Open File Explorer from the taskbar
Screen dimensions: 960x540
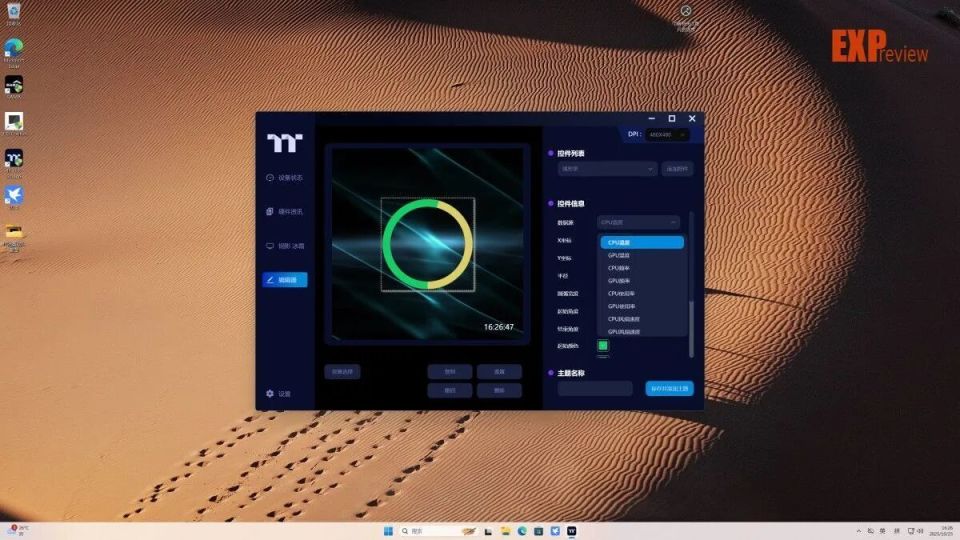pyautogui.click(x=505, y=531)
